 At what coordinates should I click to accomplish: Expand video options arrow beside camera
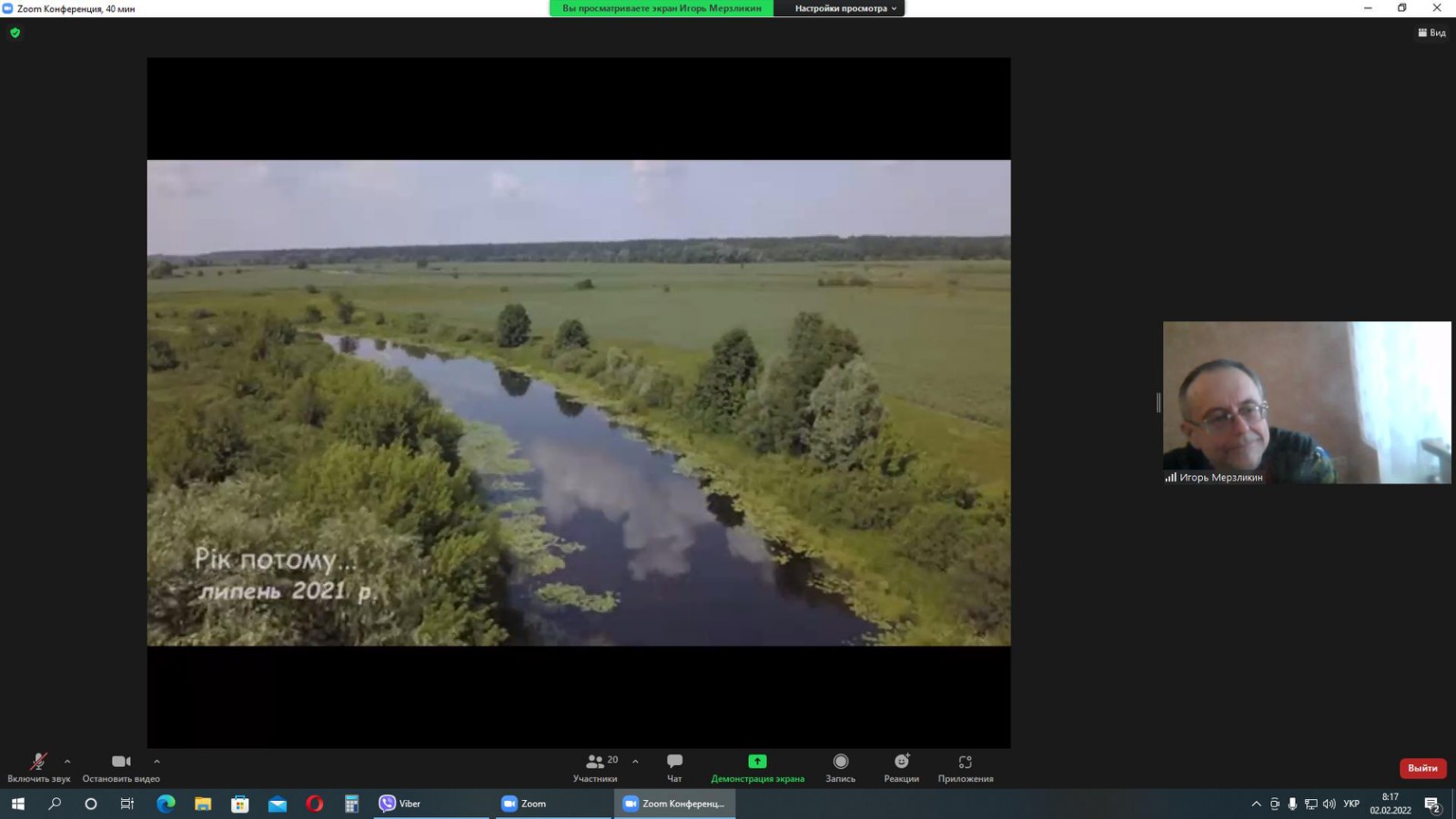[x=157, y=761]
